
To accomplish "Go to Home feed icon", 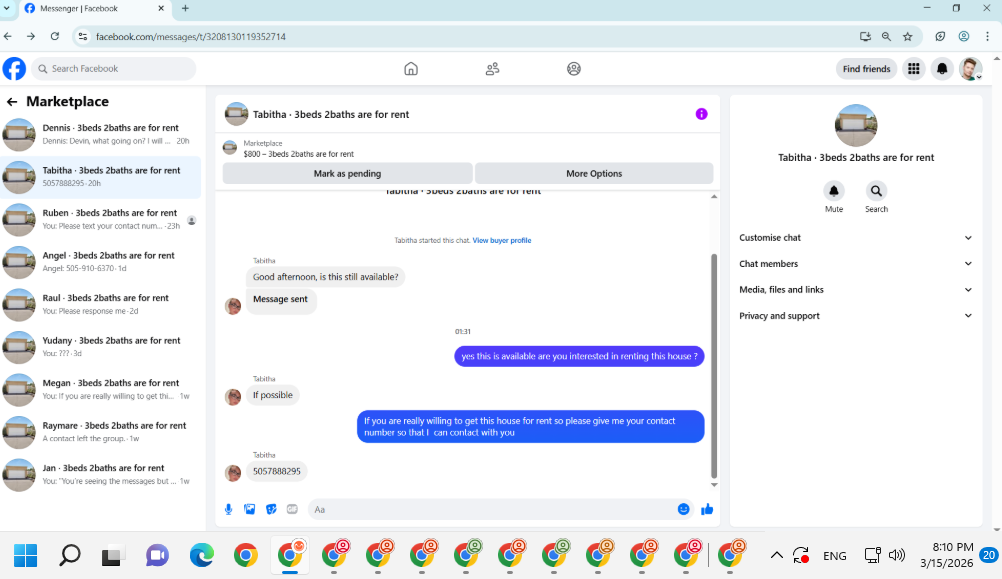I will 411,68.
